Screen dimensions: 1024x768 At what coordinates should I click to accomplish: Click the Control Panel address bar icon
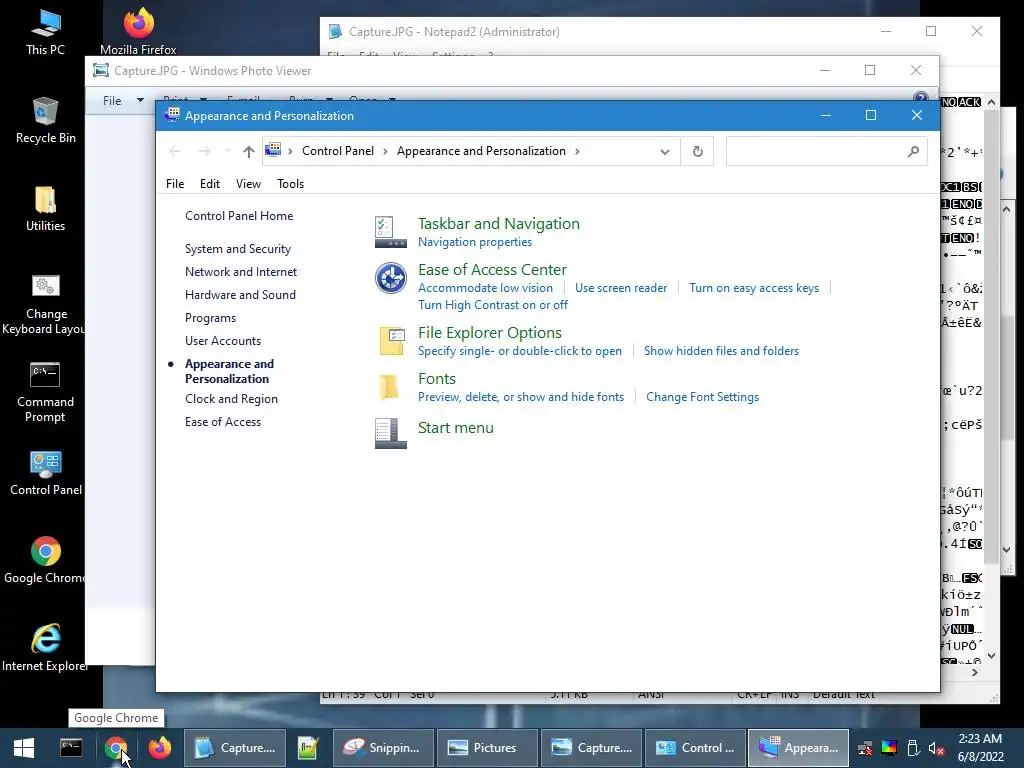tap(273, 150)
